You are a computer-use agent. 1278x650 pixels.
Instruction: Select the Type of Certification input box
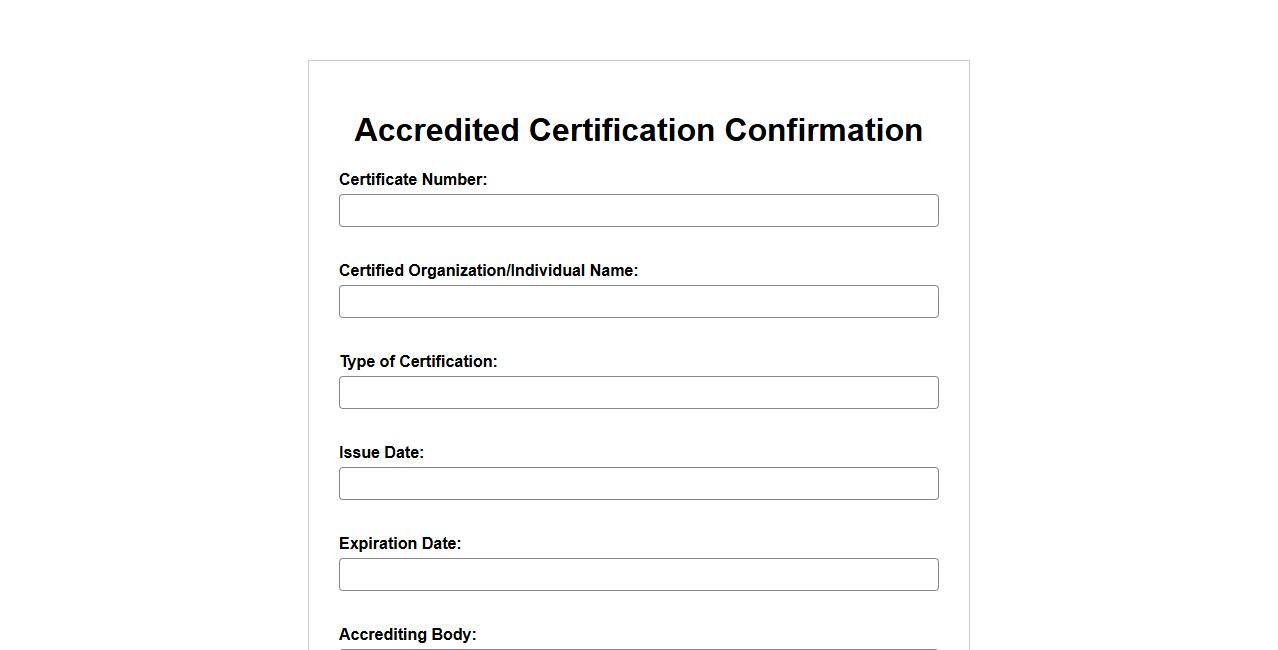(638, 393)
